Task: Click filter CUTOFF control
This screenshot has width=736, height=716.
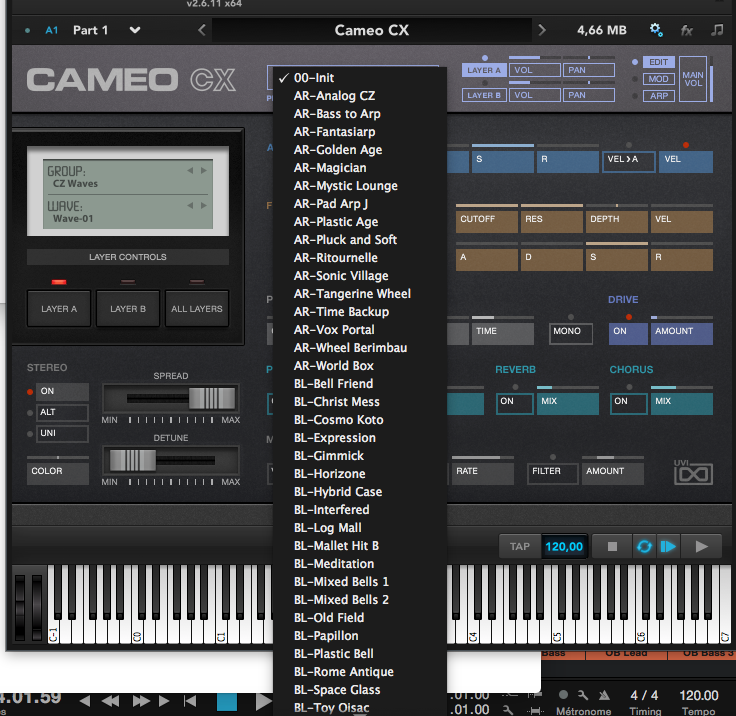Action: point(487,222)
